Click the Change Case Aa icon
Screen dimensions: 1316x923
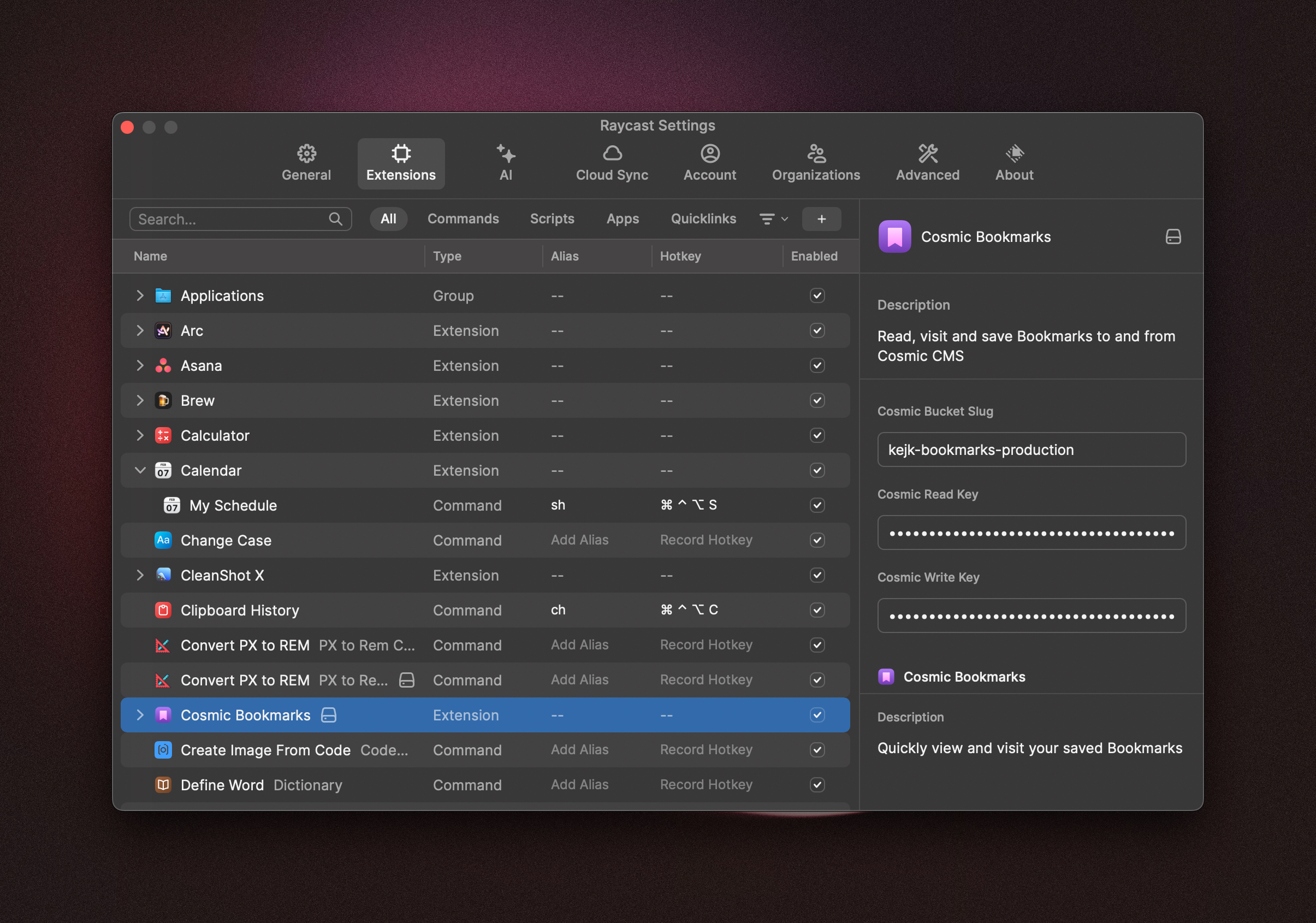point(163,540)
